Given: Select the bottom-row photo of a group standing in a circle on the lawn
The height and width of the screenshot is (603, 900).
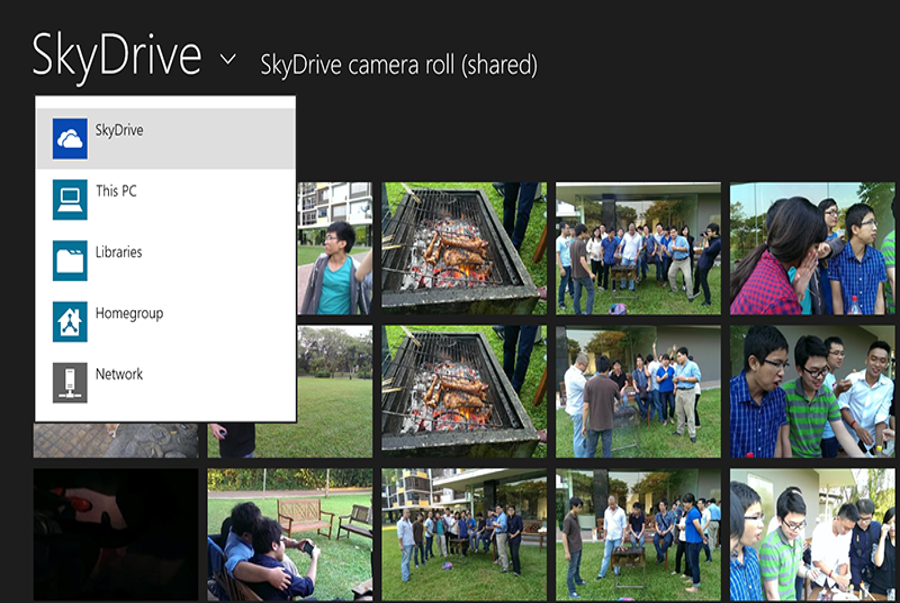Looking at the screenshot, I should pos(464,535).
